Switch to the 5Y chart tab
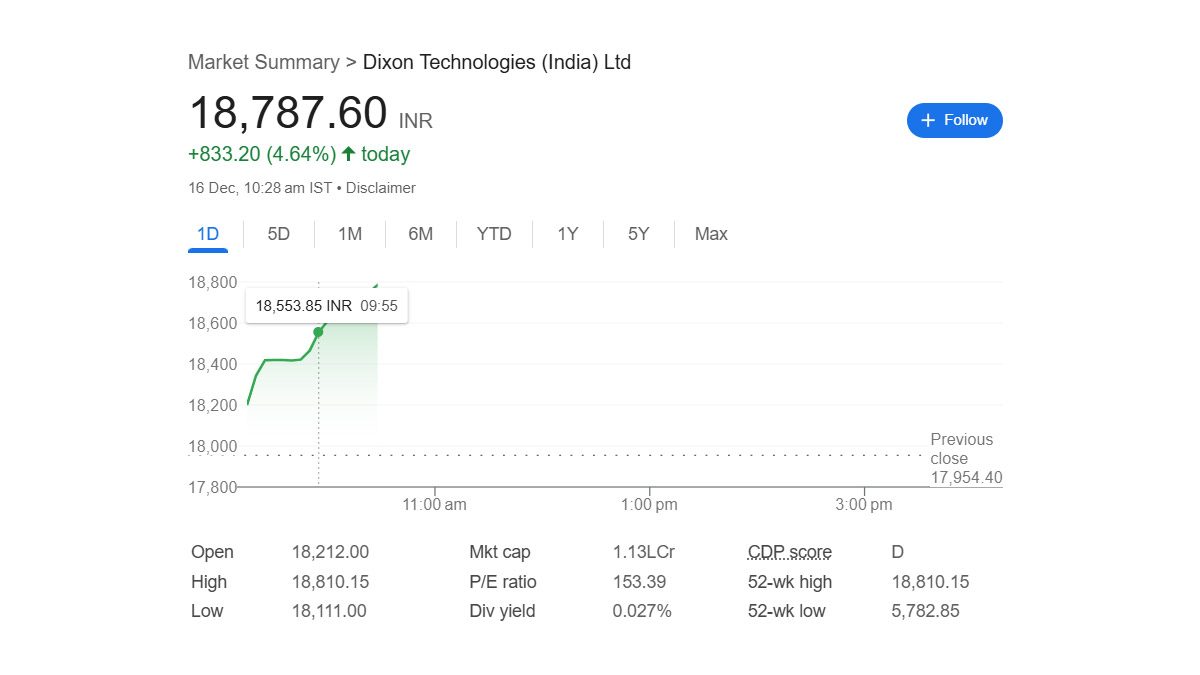The image size is (1200, 675). 638,234
